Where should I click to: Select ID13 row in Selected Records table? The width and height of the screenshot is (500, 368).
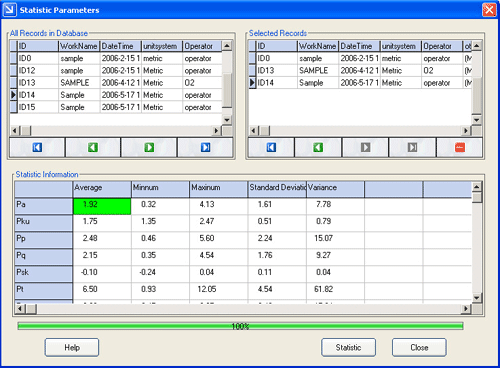(x=360, y=71)
